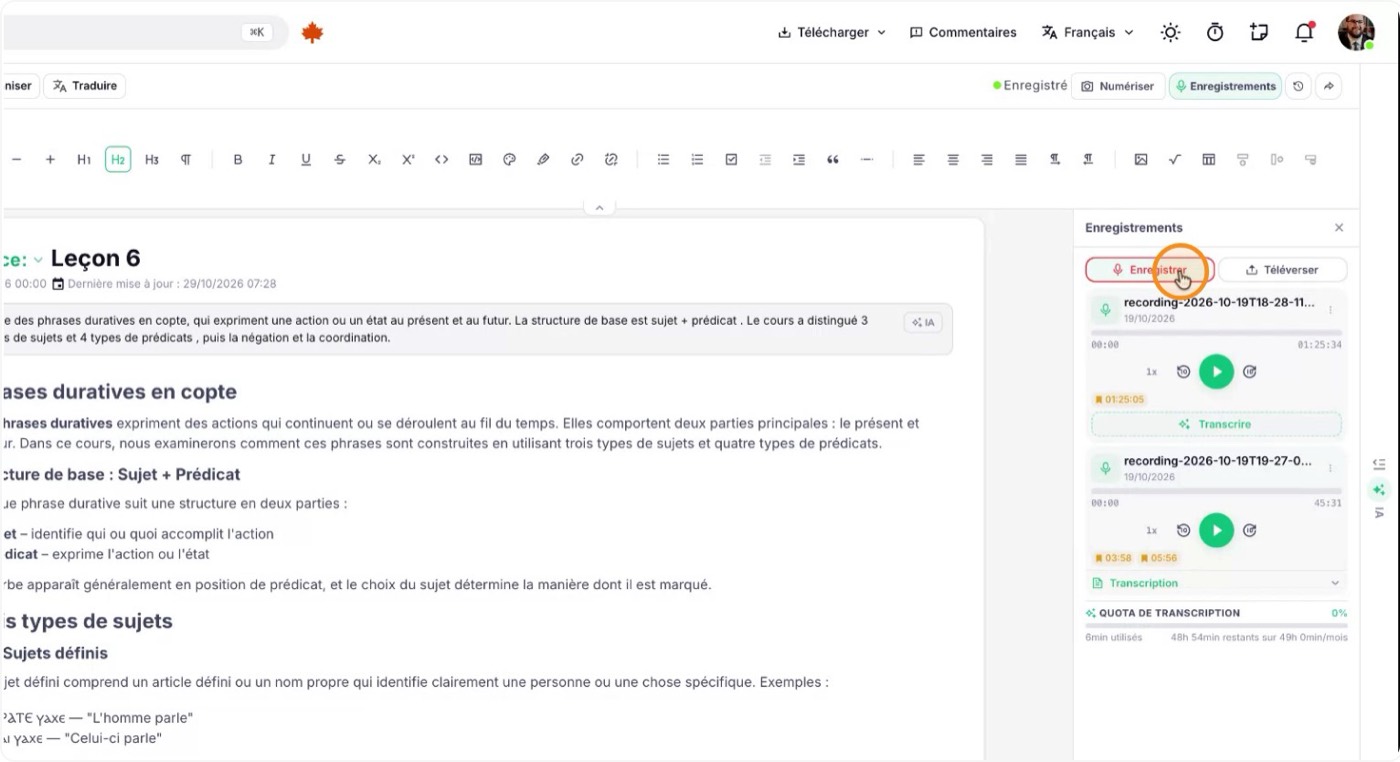Open options menu for recording-2026-10-19T19-27
Screen dimensions: 1400x762
coord(1331,469)
